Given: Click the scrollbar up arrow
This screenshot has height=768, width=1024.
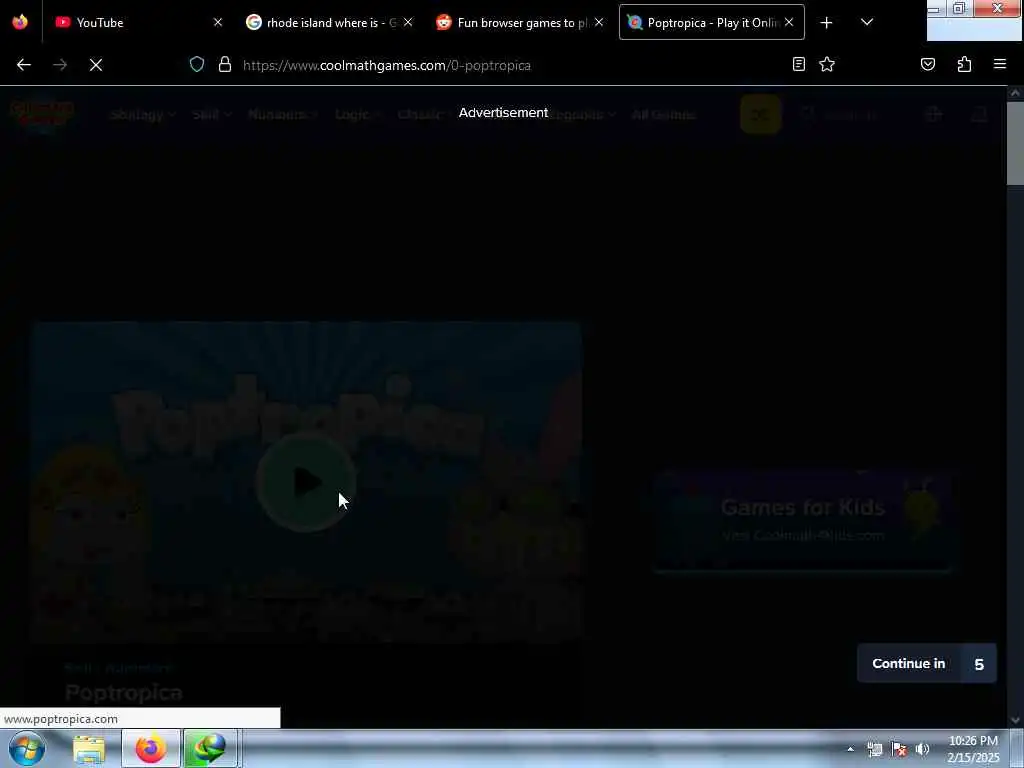Looking at the screenshot, I should (x=1015, y=93).
